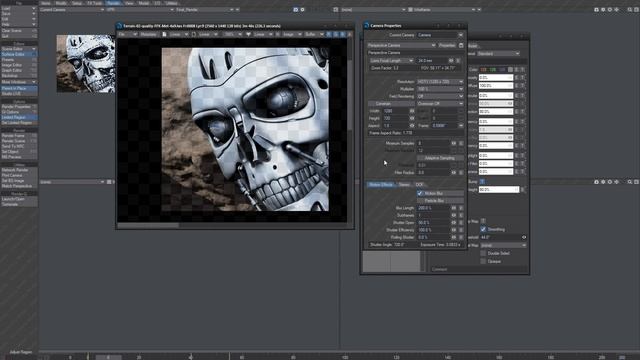
Task: Click the current frame marker on timeline
Action: point(108,357)
